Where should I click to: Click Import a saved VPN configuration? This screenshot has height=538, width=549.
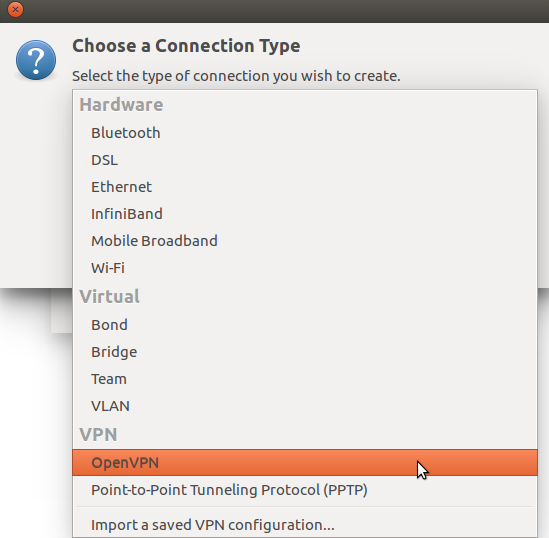pos(305,525)
